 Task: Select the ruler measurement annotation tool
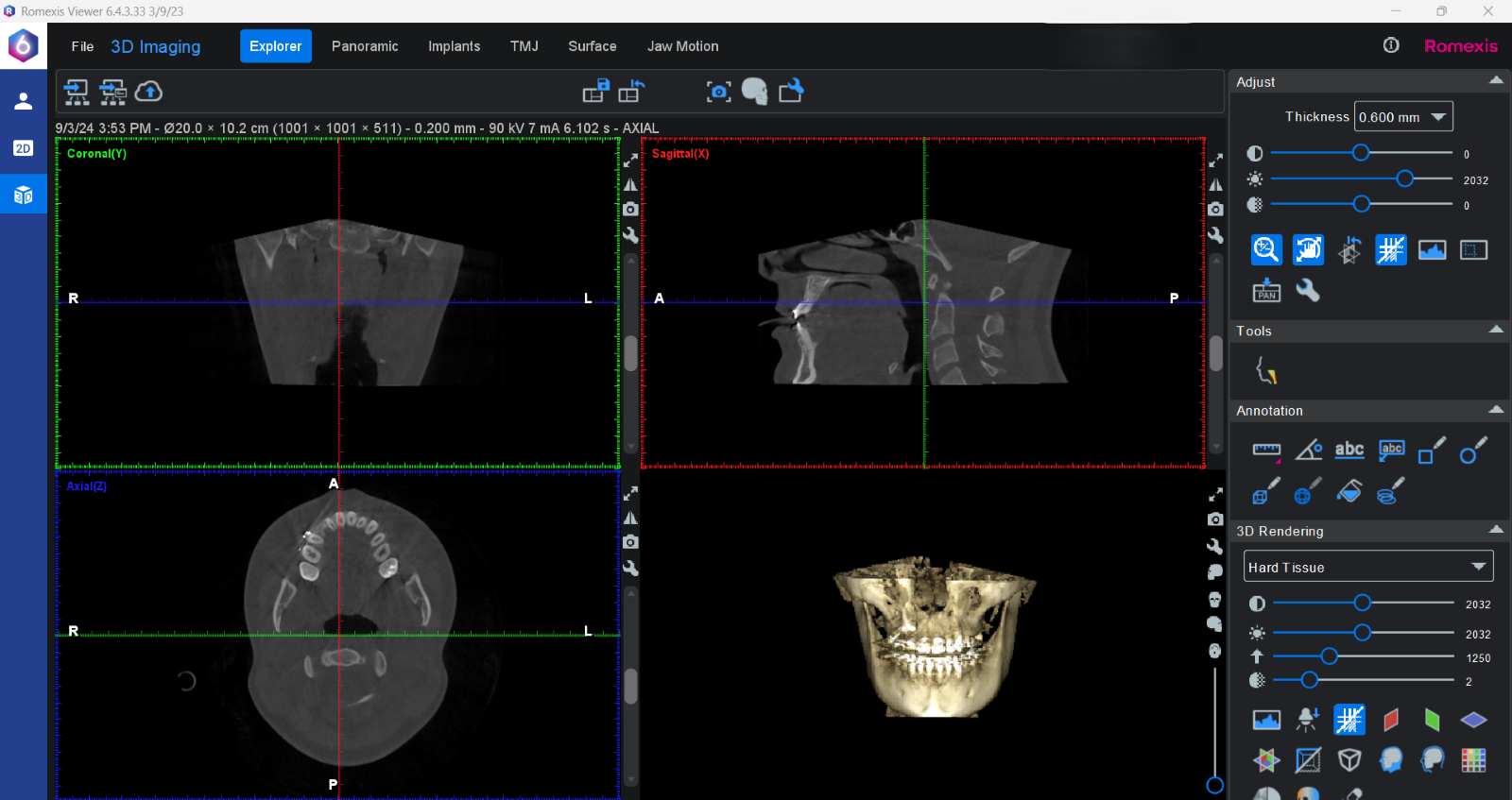pyautogui.click(x=1266, y=451)
